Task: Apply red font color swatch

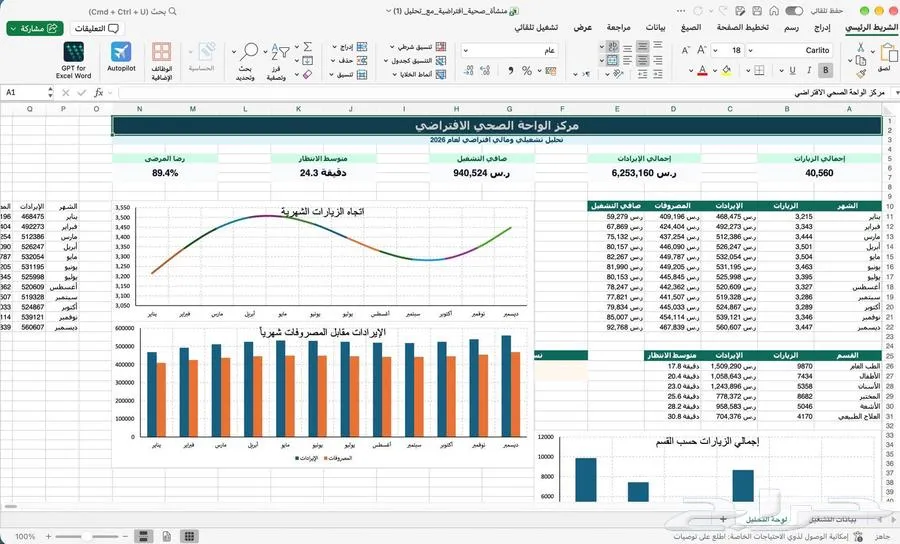Action: (702, 71)
